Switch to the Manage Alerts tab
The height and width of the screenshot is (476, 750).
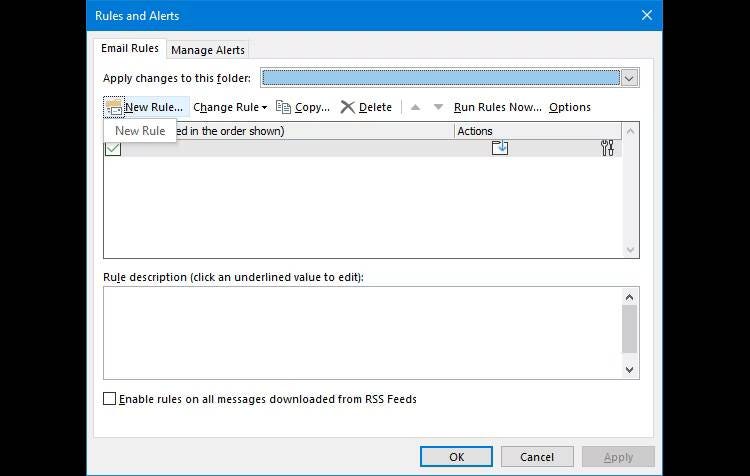pos(208,50)
